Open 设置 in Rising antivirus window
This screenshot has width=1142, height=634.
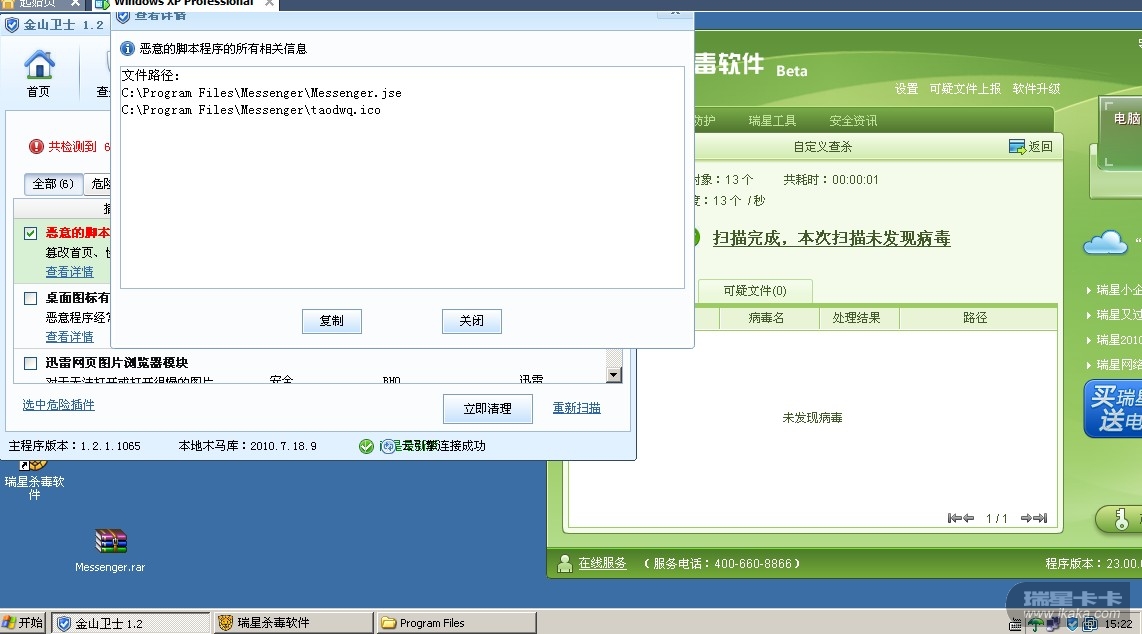906,89
